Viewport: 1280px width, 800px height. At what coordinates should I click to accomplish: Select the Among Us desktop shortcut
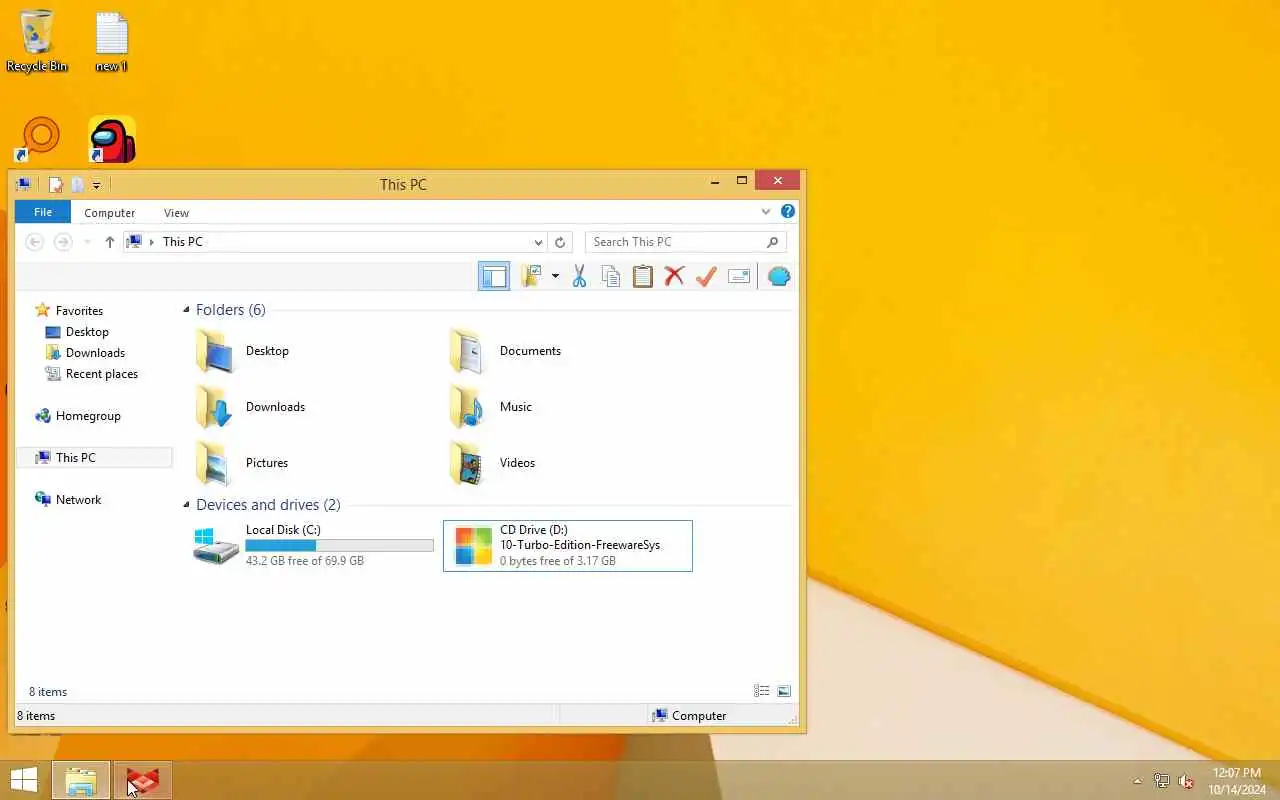click(112, 140)
